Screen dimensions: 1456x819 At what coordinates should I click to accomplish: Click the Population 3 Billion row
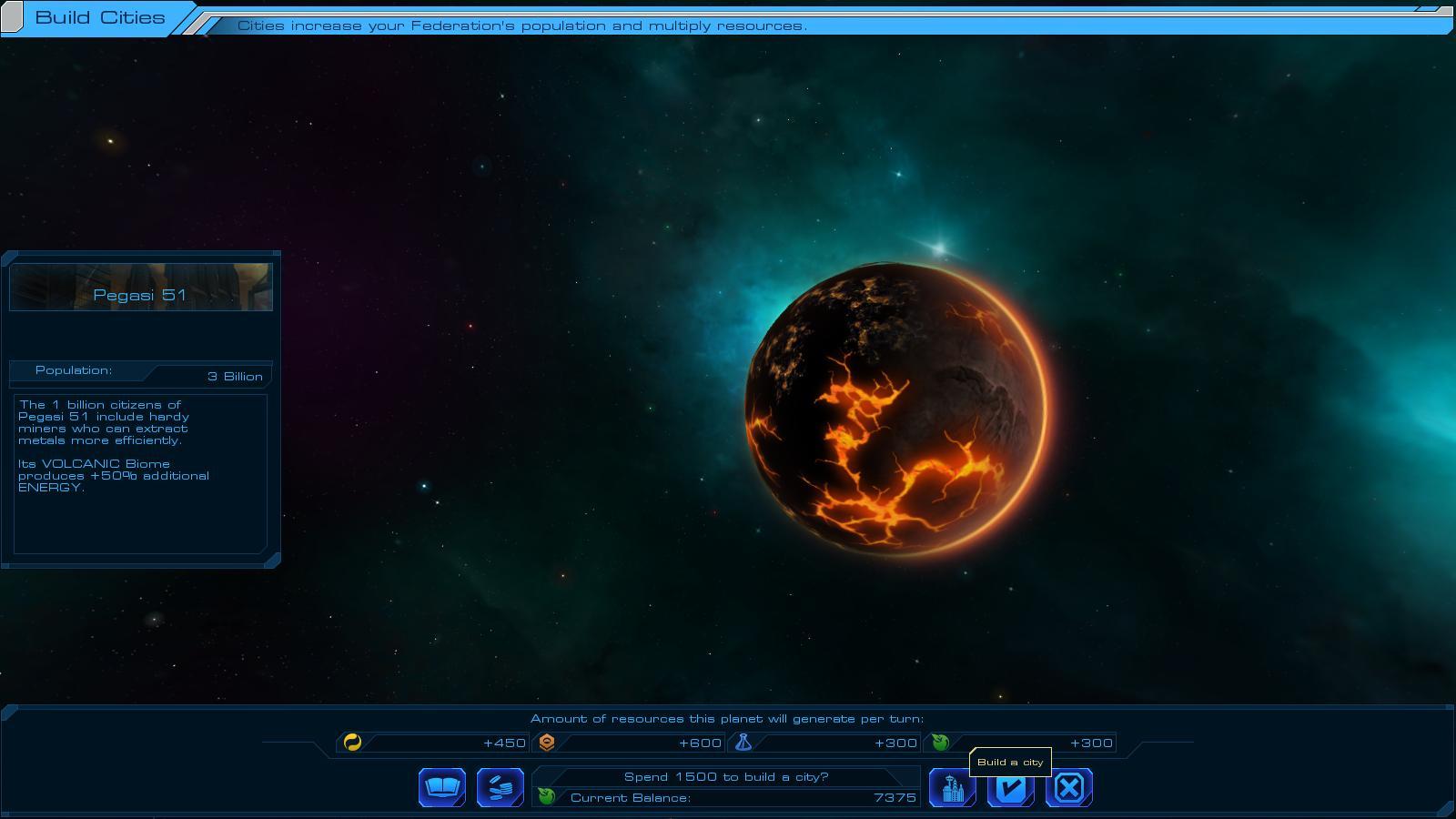[x=140, y=373]
